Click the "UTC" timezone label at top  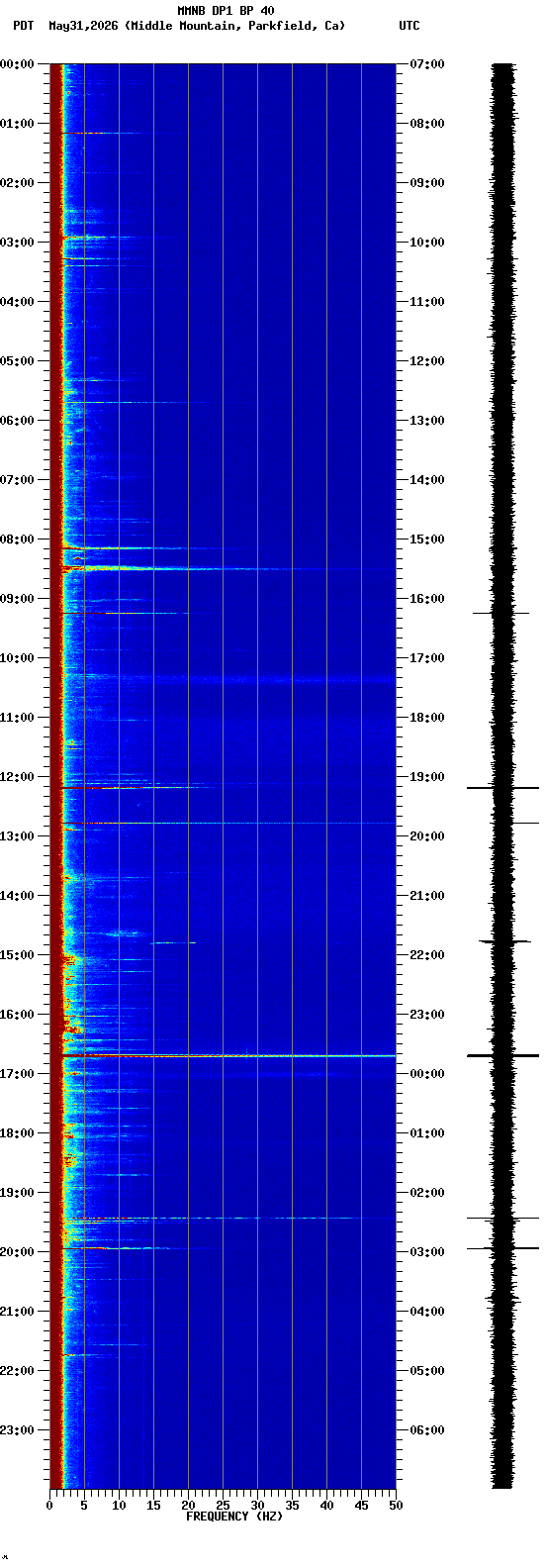(x=409, y=26)
